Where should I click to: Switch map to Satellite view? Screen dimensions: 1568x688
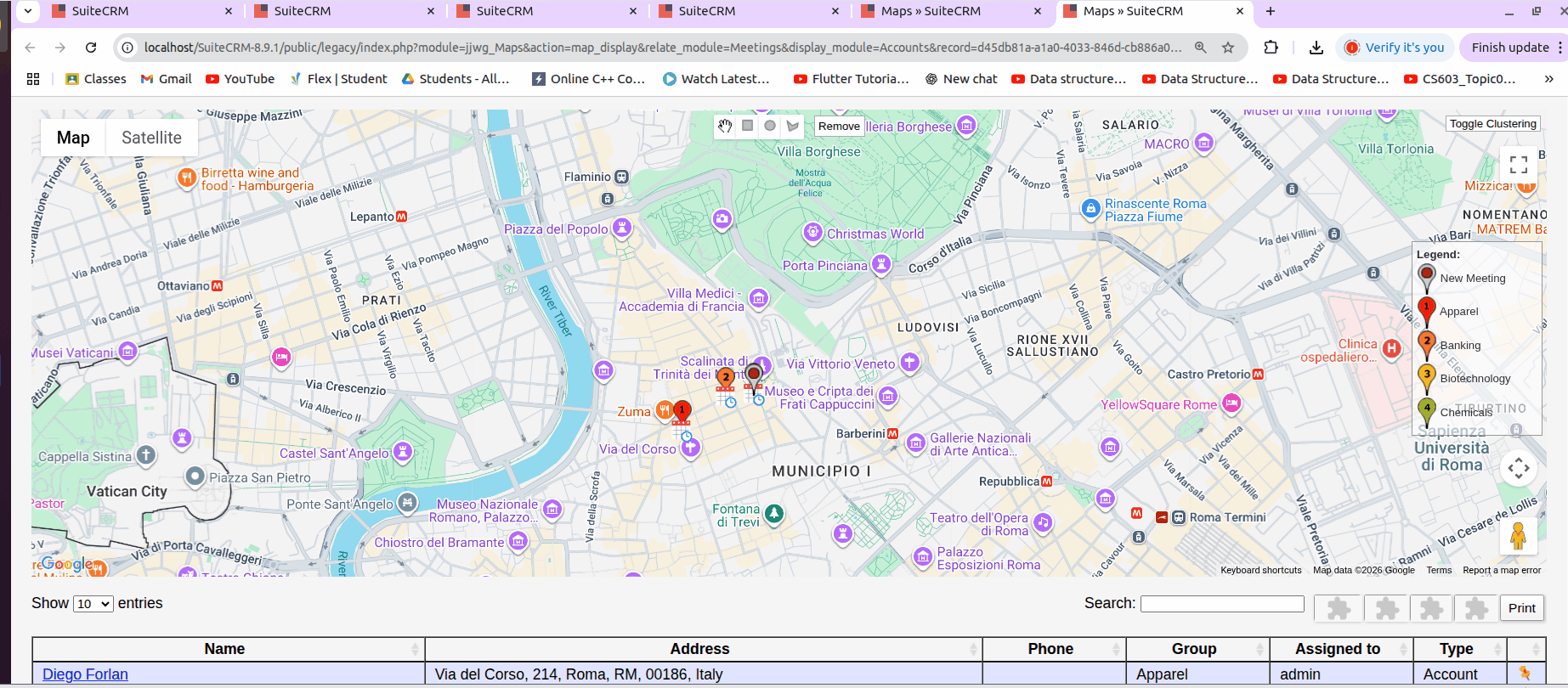click(x=151, y=138)
